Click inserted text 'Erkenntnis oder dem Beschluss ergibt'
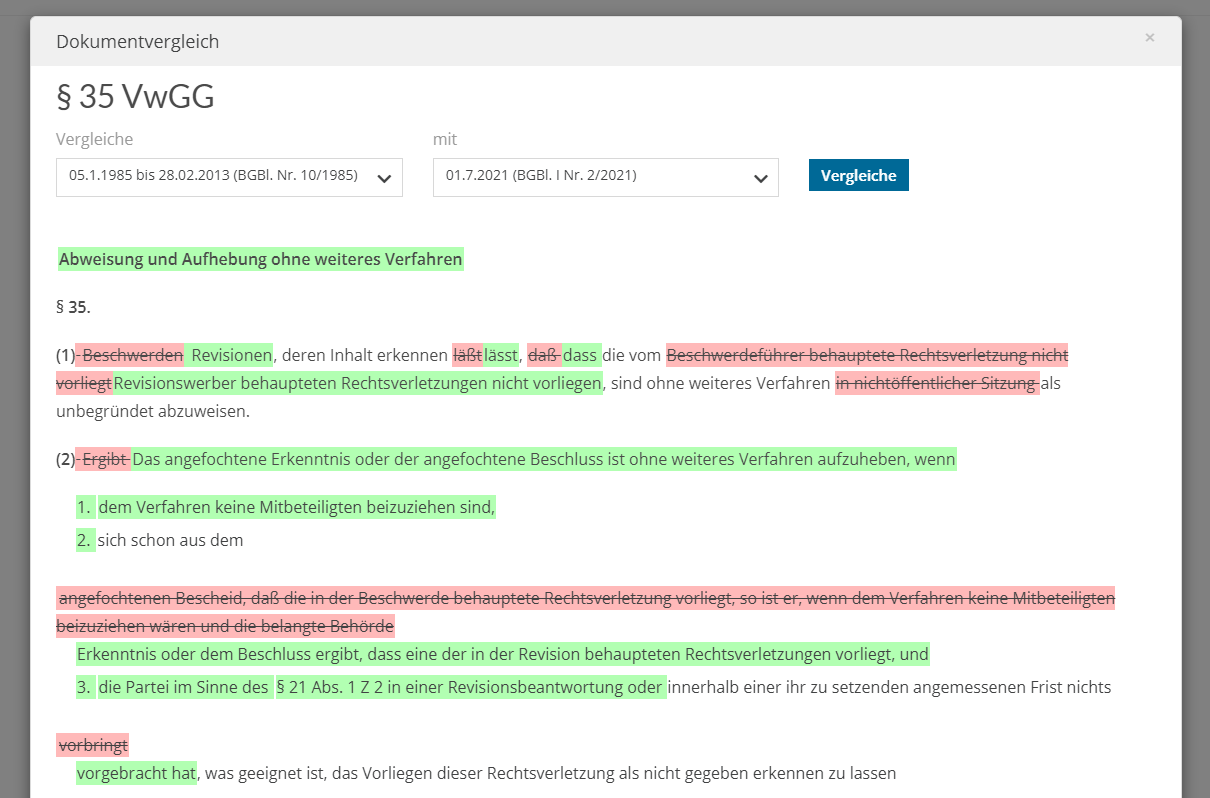 [x=220, y=655]
